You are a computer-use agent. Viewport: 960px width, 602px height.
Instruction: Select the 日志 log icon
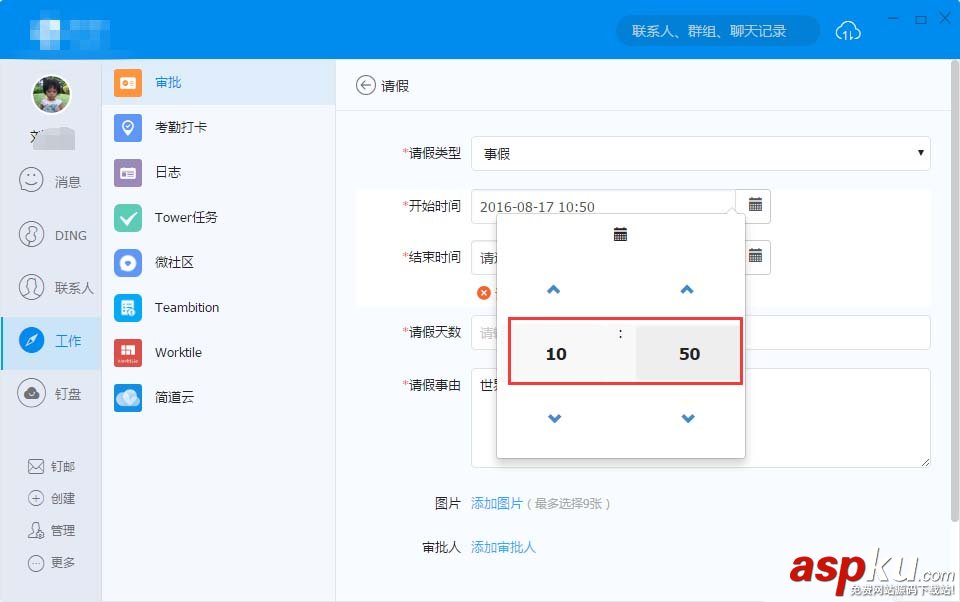pos(128,172)
